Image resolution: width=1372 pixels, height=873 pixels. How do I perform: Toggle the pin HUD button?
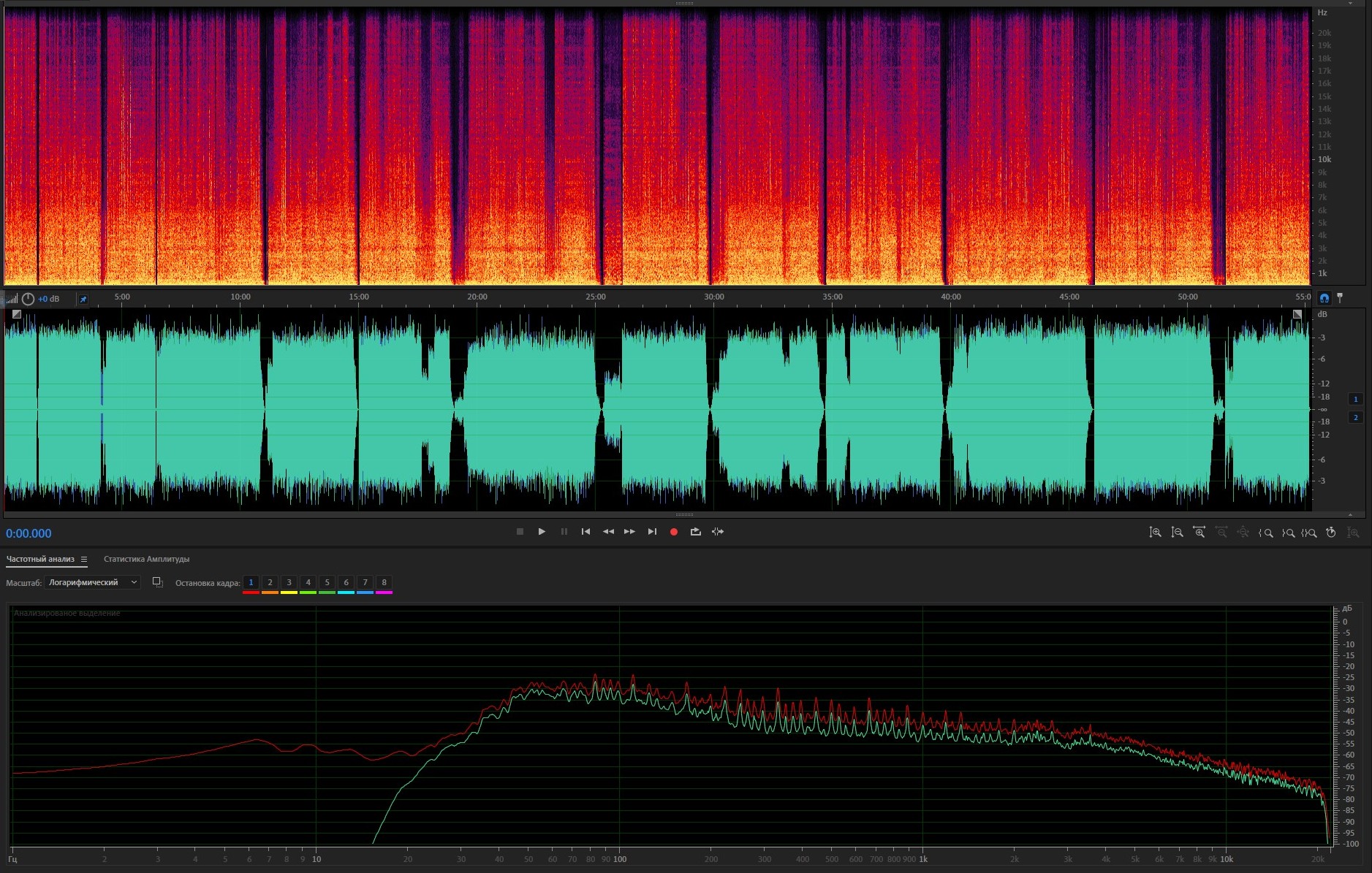[83, 299]
